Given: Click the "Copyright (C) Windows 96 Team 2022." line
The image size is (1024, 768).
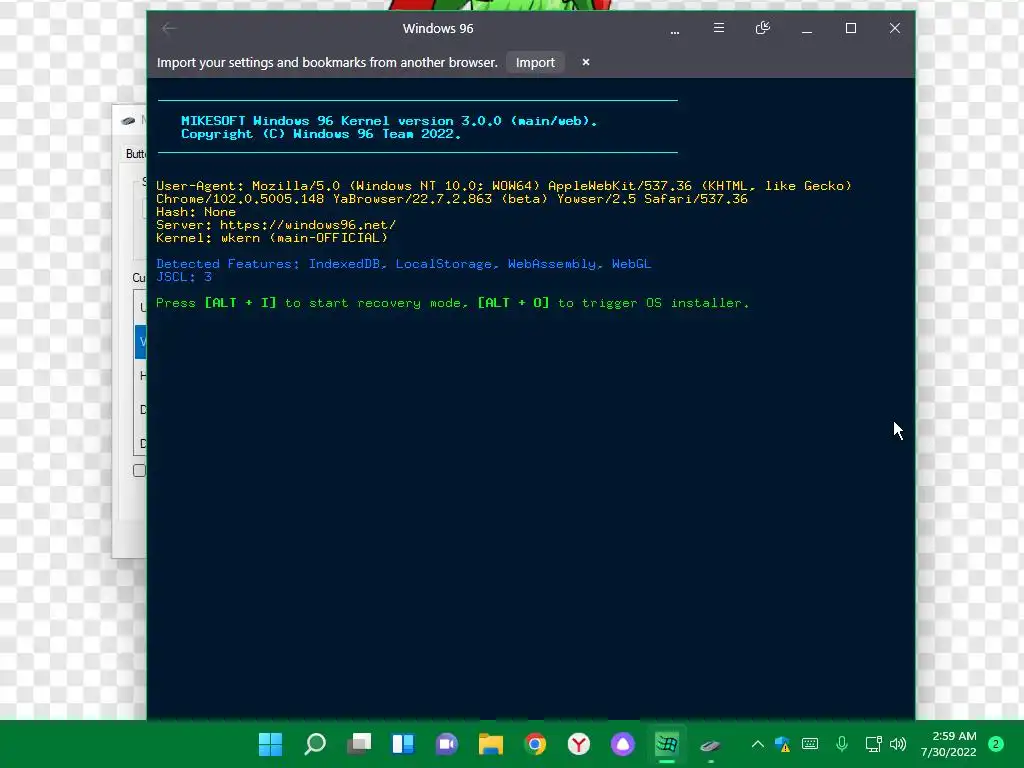Looking at the screenshot, I should click(x=321, y=134).
